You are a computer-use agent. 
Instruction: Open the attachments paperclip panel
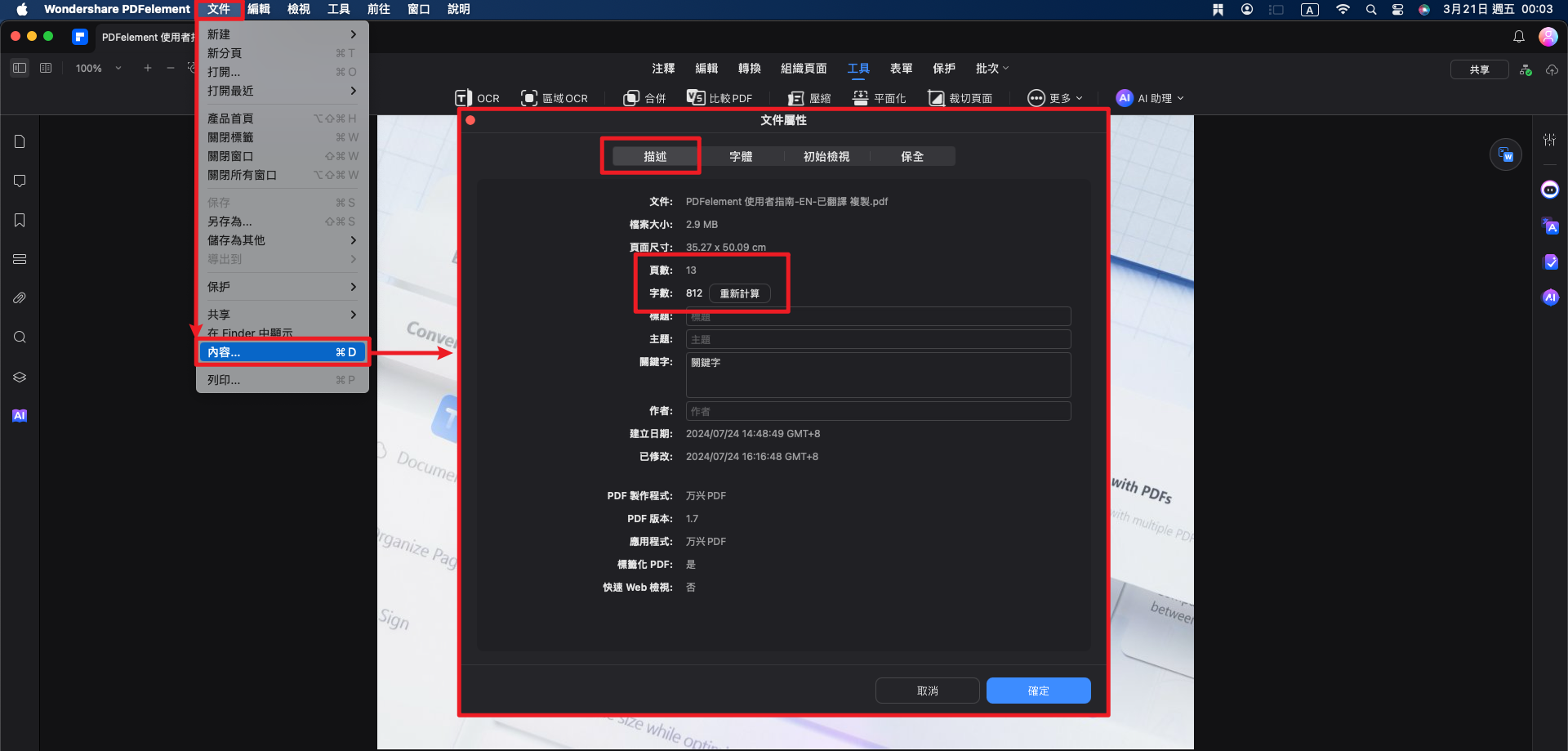pyautogui.click(x=20, y=298)
